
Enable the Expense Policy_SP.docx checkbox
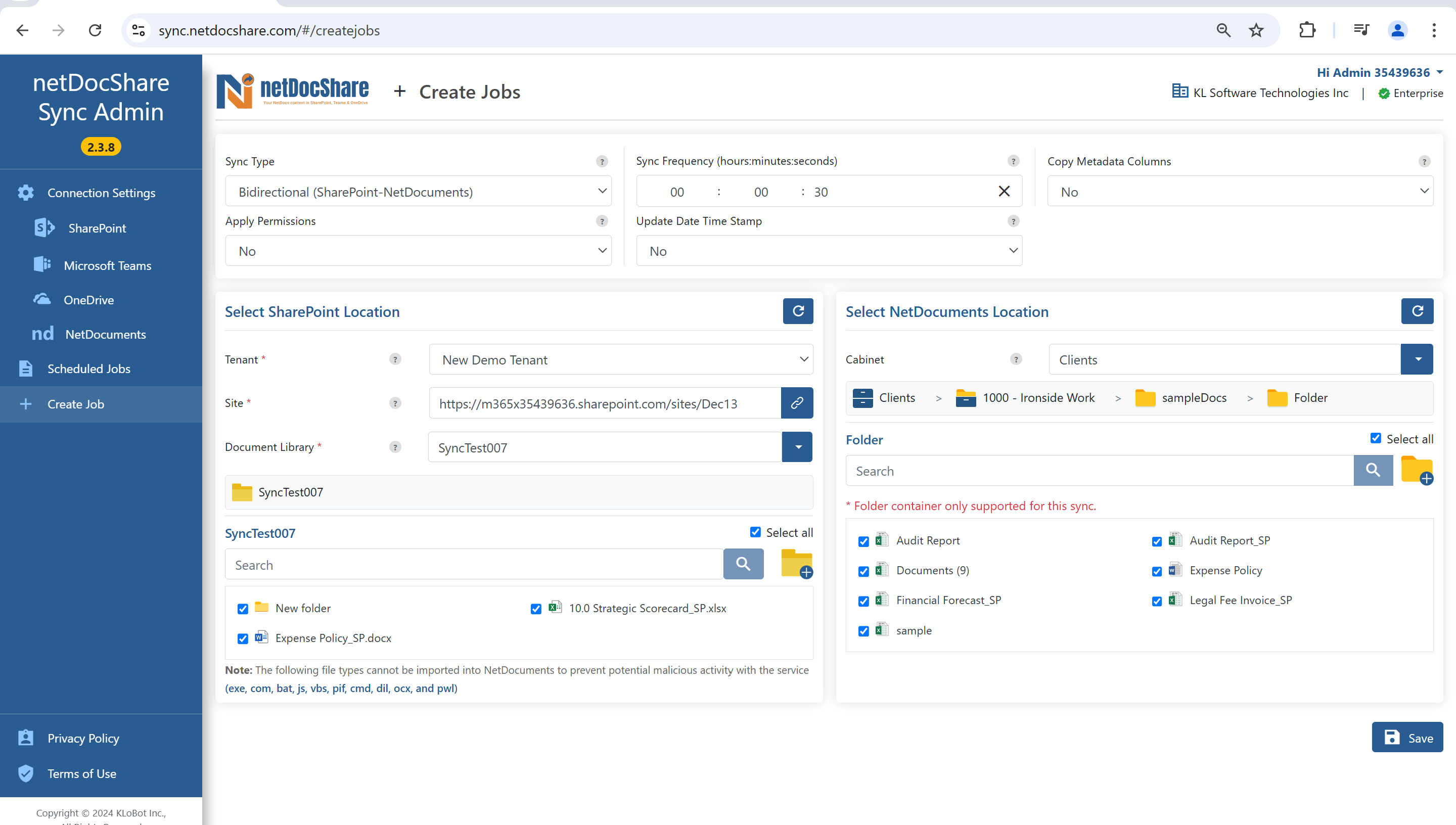[243, 638]
